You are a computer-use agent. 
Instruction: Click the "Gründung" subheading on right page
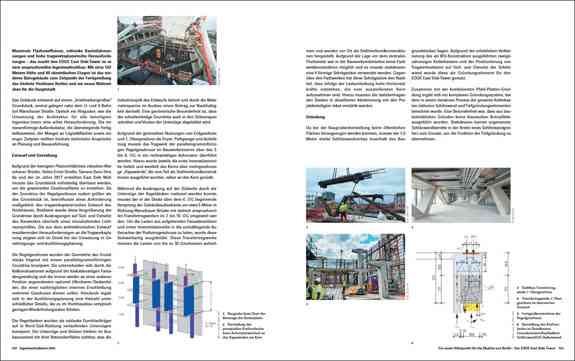click(x=315, y=117)
